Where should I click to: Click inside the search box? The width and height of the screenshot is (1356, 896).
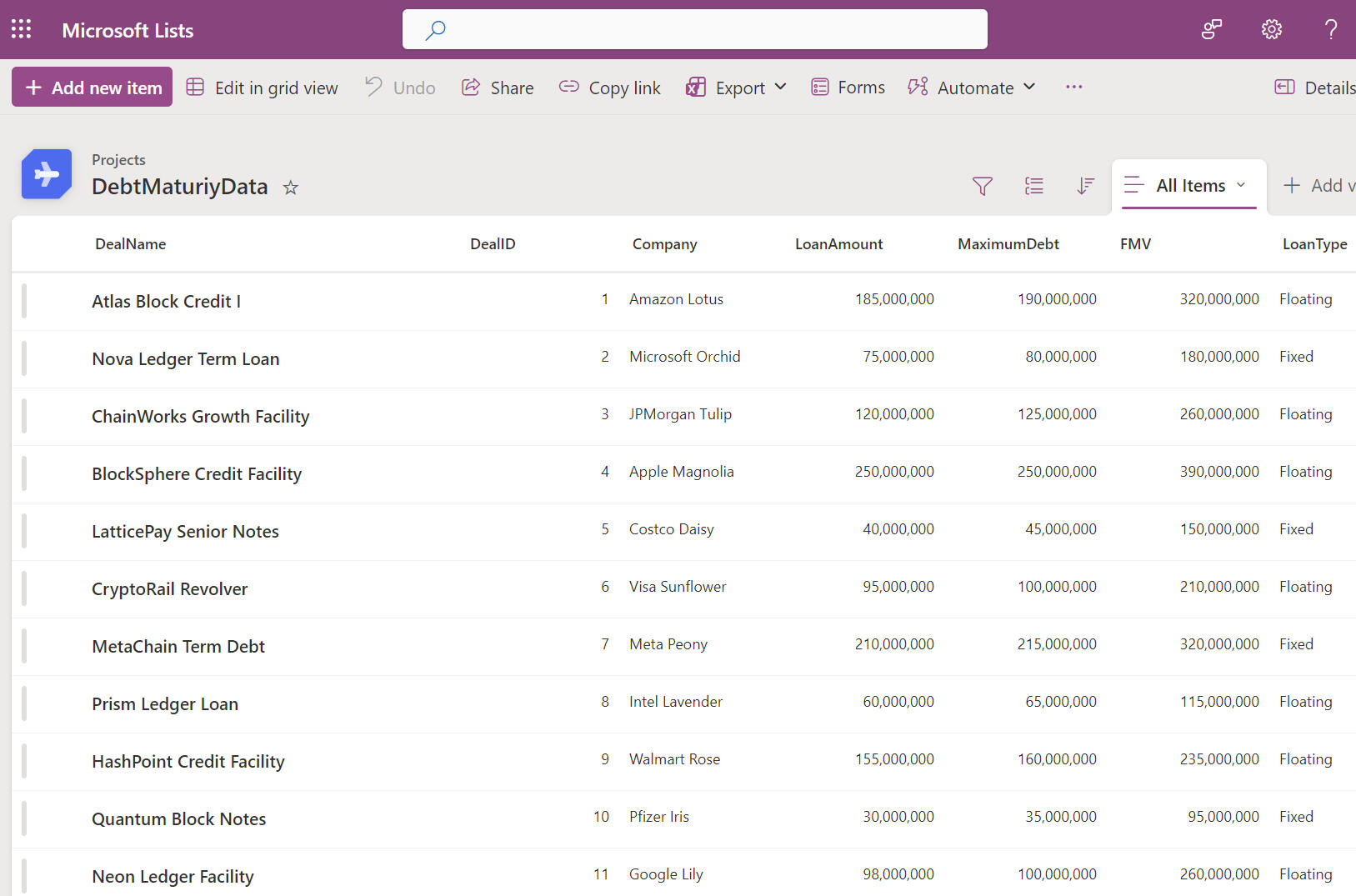coord(694,30)
